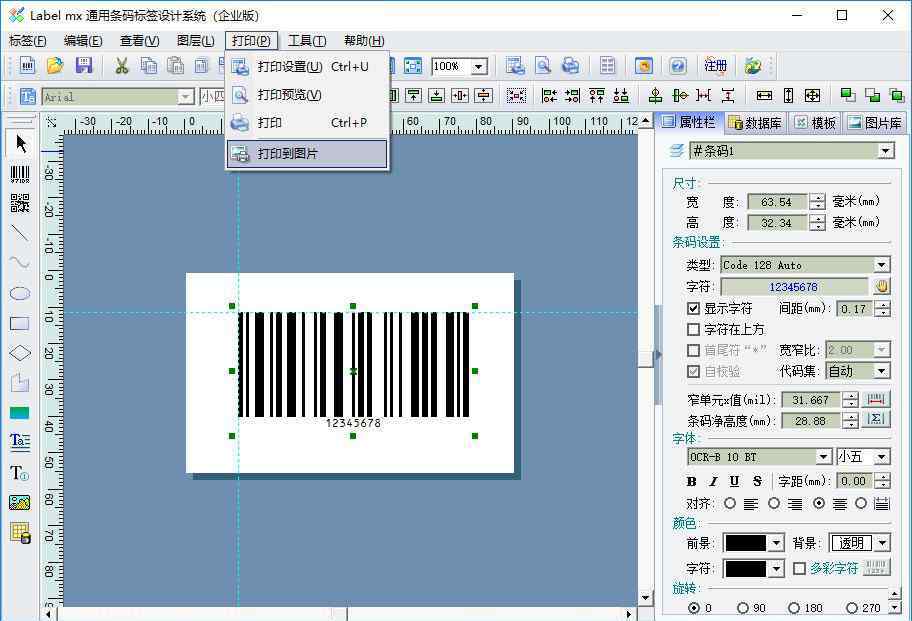Viewport: 912px width, 621px height.
Task: Toggle strikethrough font style
Action: [757, 481]
